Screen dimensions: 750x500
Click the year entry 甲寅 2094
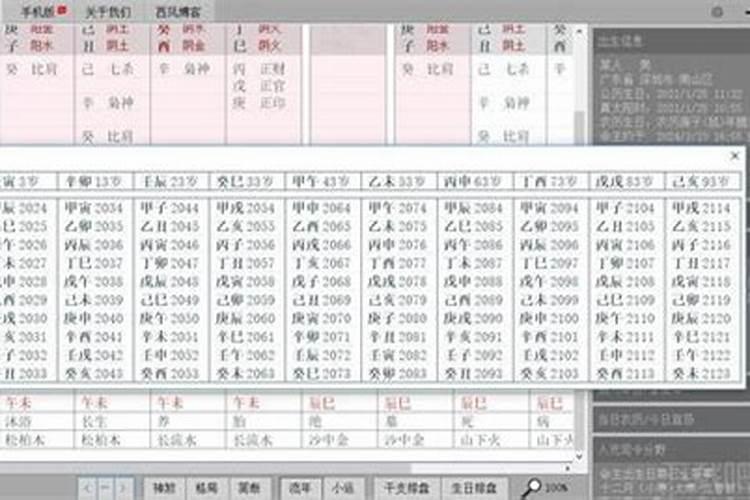[x=550, y=208]
